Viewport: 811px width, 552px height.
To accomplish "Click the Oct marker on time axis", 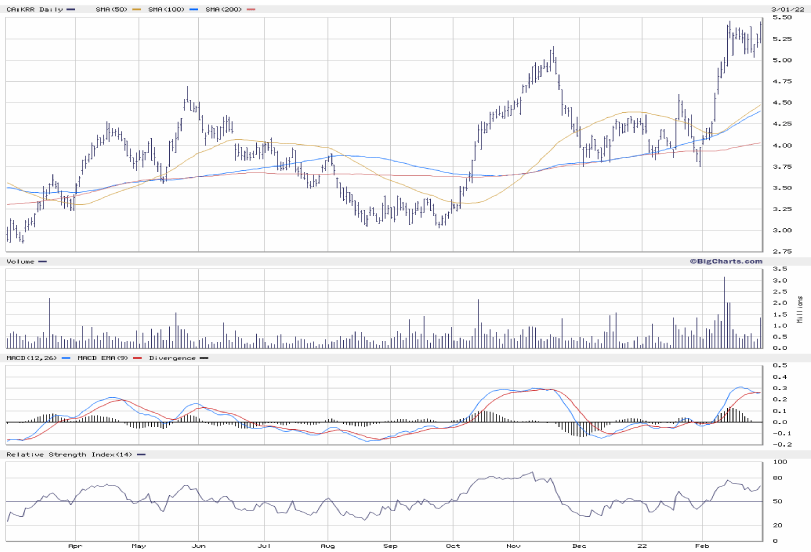I will (452, 547).
